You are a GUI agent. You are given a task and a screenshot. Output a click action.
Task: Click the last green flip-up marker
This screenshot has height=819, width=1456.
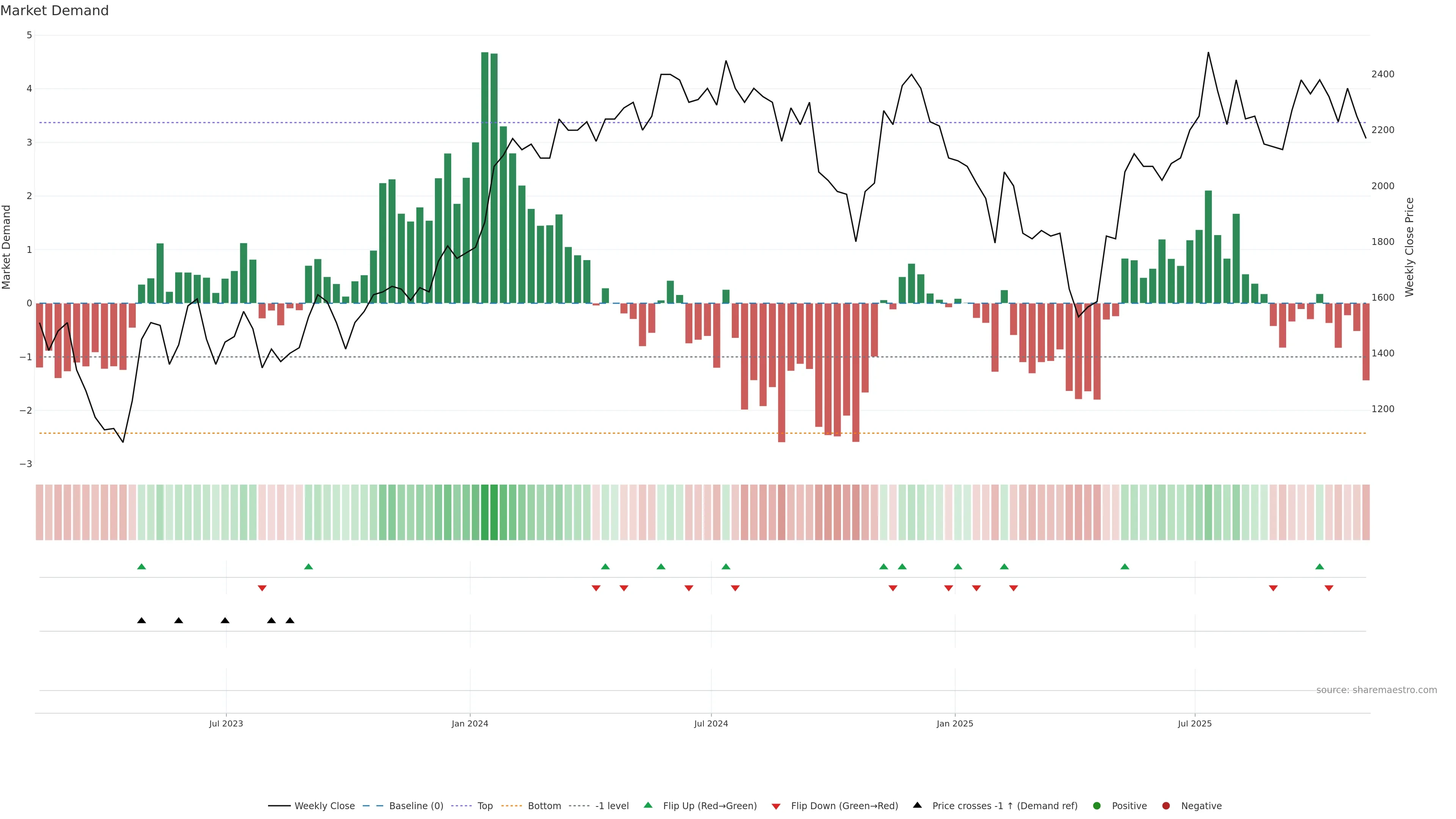(1320, 567)
